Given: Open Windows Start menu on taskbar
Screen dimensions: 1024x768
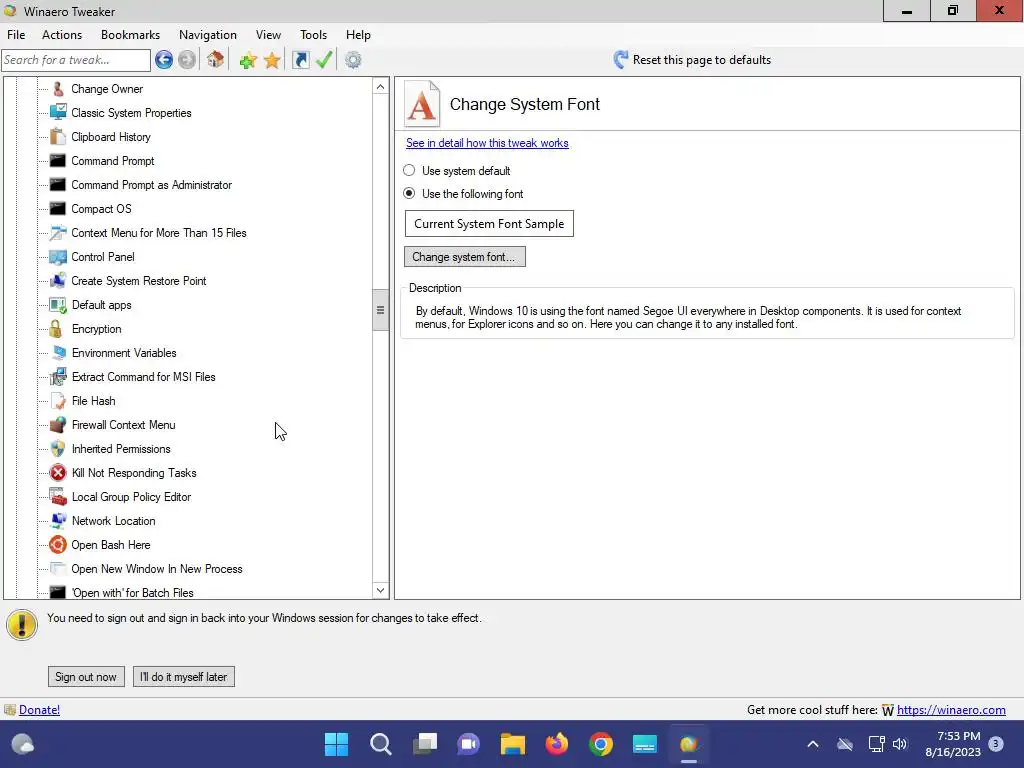Looking at the screenshot, I should [336, 744].
